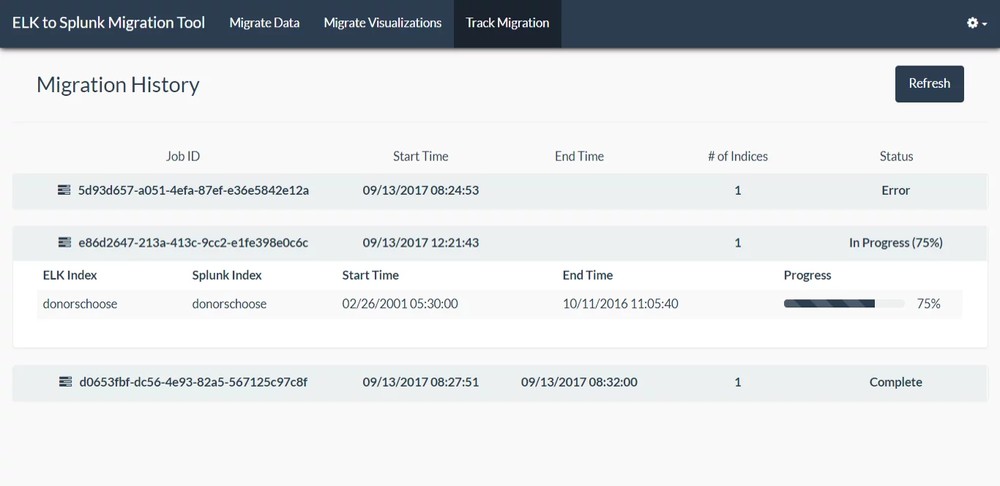Click the 75% progress bar
This screenshot has width=1000, height=486.
[x=843, y=304]
